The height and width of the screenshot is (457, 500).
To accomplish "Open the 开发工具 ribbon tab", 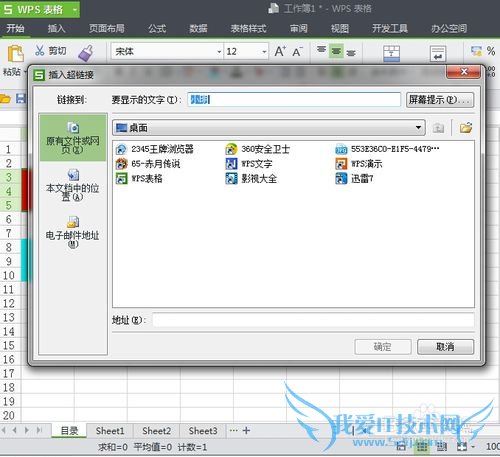I will point(390,28).
